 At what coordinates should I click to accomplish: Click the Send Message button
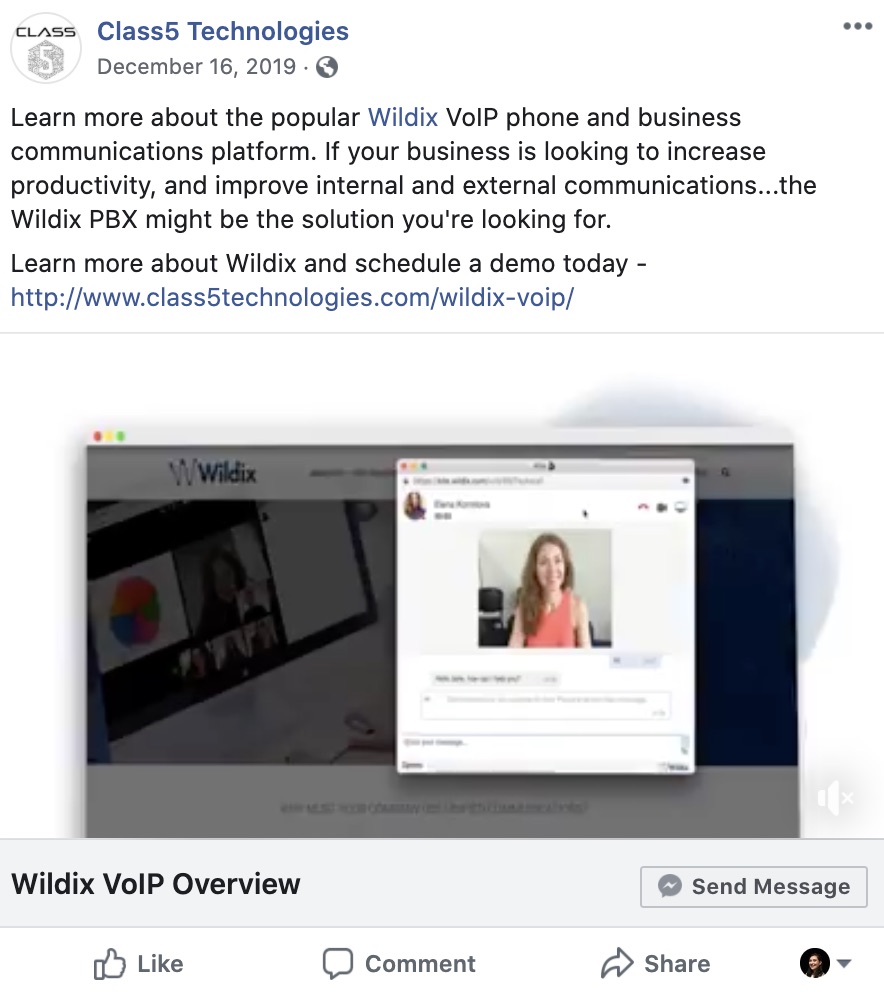(x=754, y=886)
